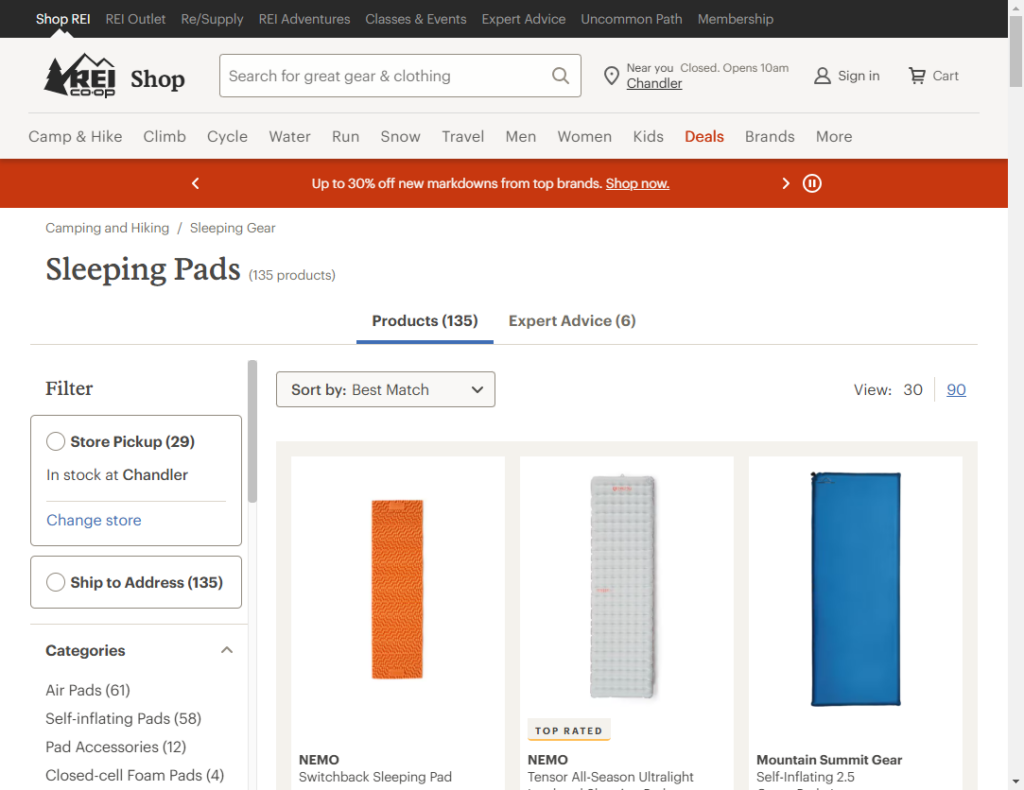Open the Sort by Best Match dropdown

tap(385, 389)
